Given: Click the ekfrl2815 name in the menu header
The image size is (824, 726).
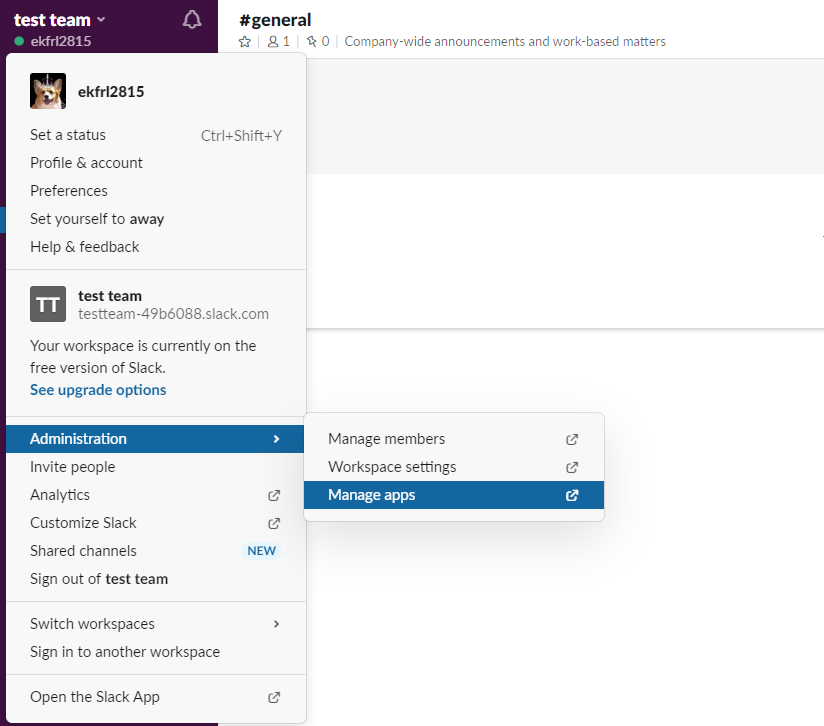Looking at the screenshot, I should (x=111, y=91).
